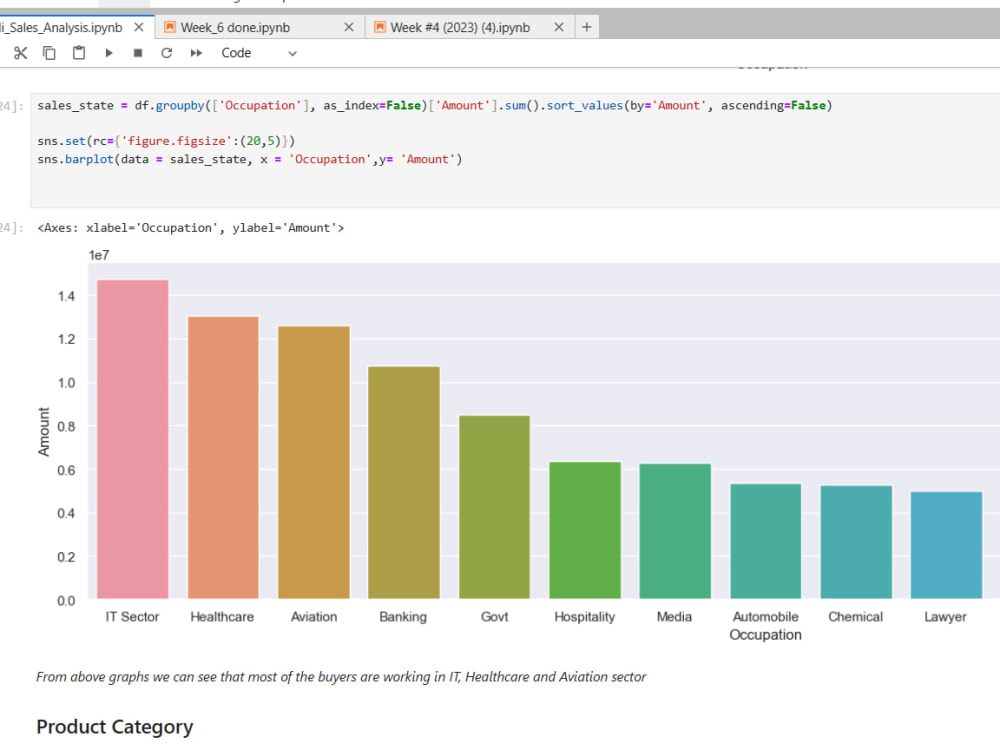Close the Week #4 (2023) tab
This screenshot has height=750, width=1000.
point(558,27)
